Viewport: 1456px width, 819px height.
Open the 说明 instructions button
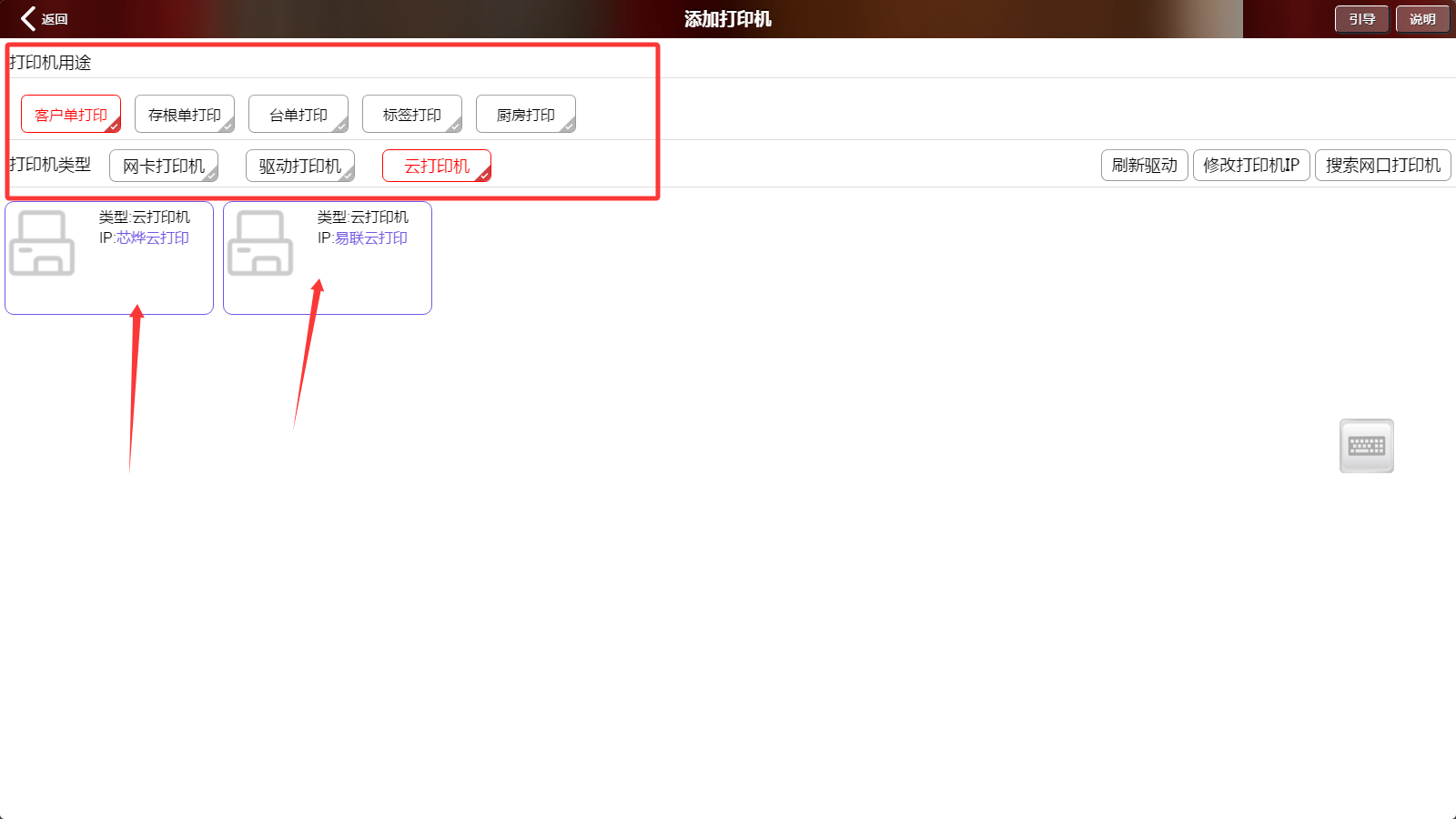click(x=1423, y=19)
